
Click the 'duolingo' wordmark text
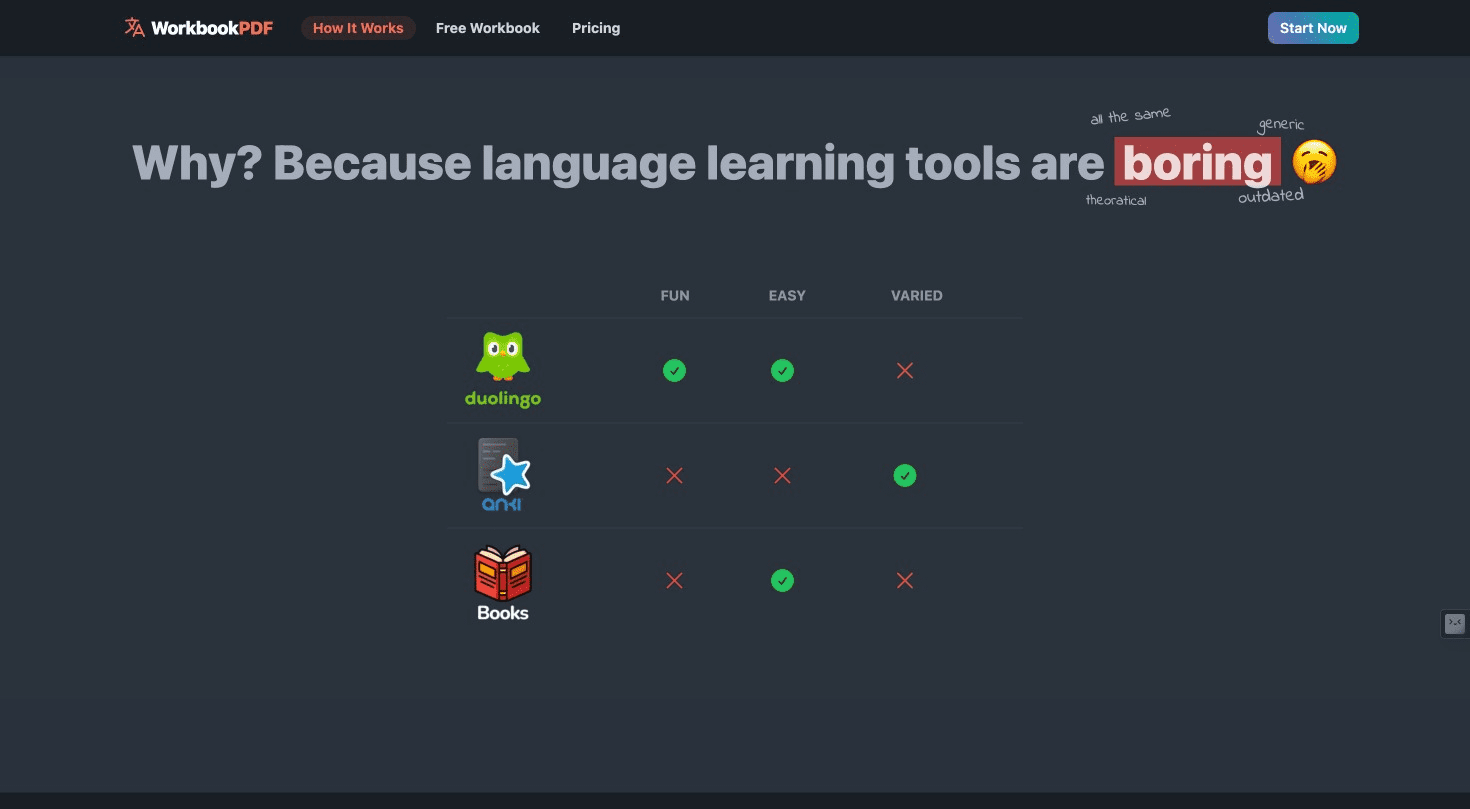(503, 399)
